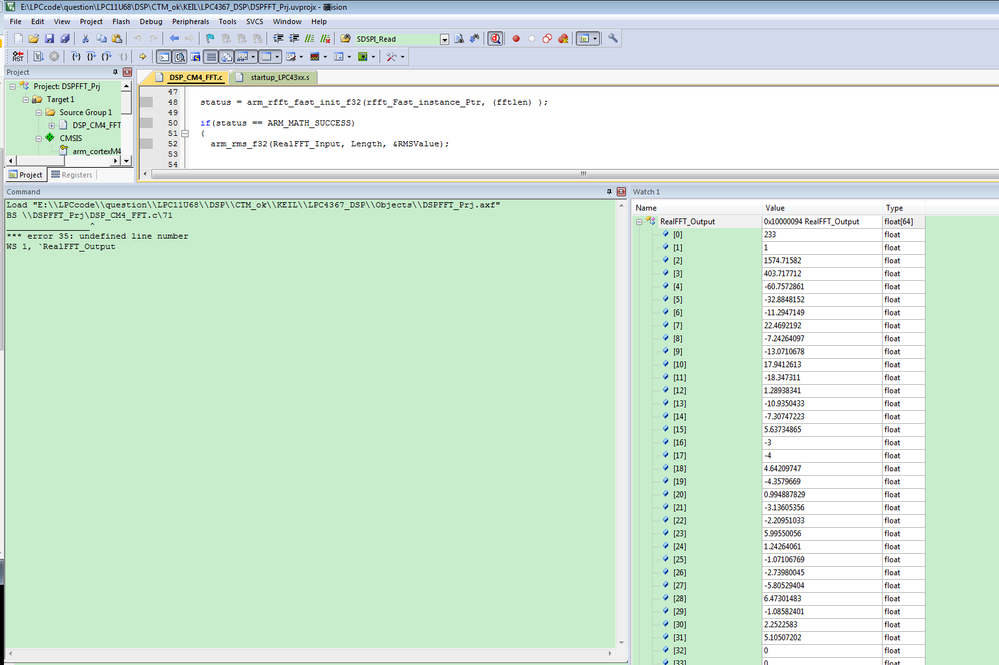
Task: Expand the DSP_CM4_FFT file node
Action: tap(52, 125)
